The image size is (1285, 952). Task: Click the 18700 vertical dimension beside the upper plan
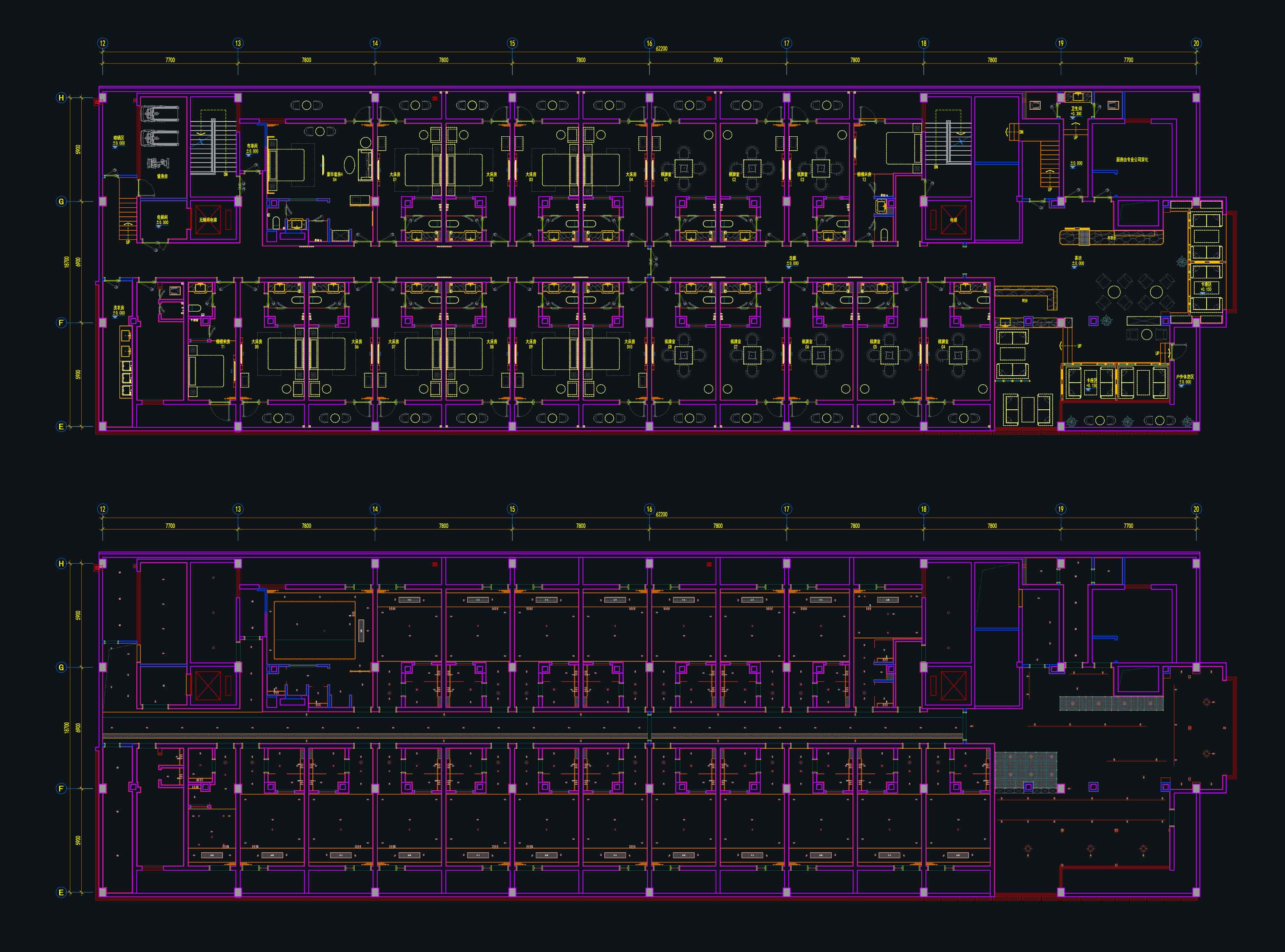click(66, 262)
